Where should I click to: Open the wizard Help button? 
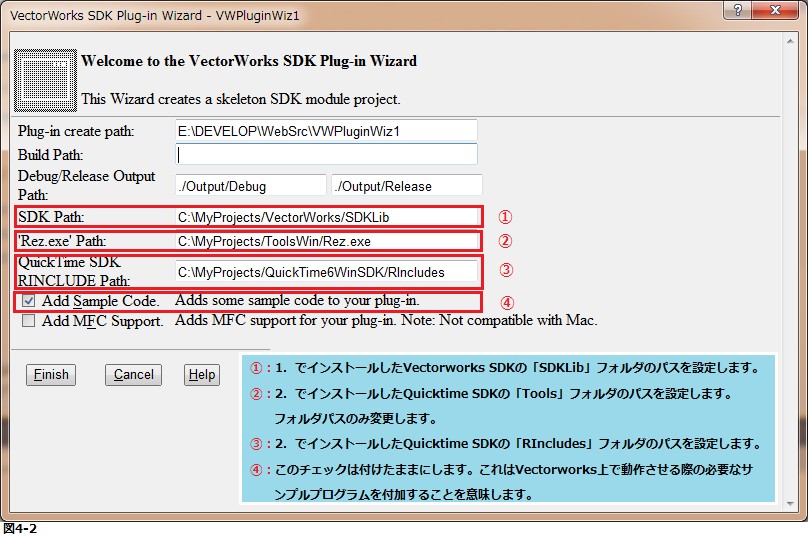click(x=201, y=375)
